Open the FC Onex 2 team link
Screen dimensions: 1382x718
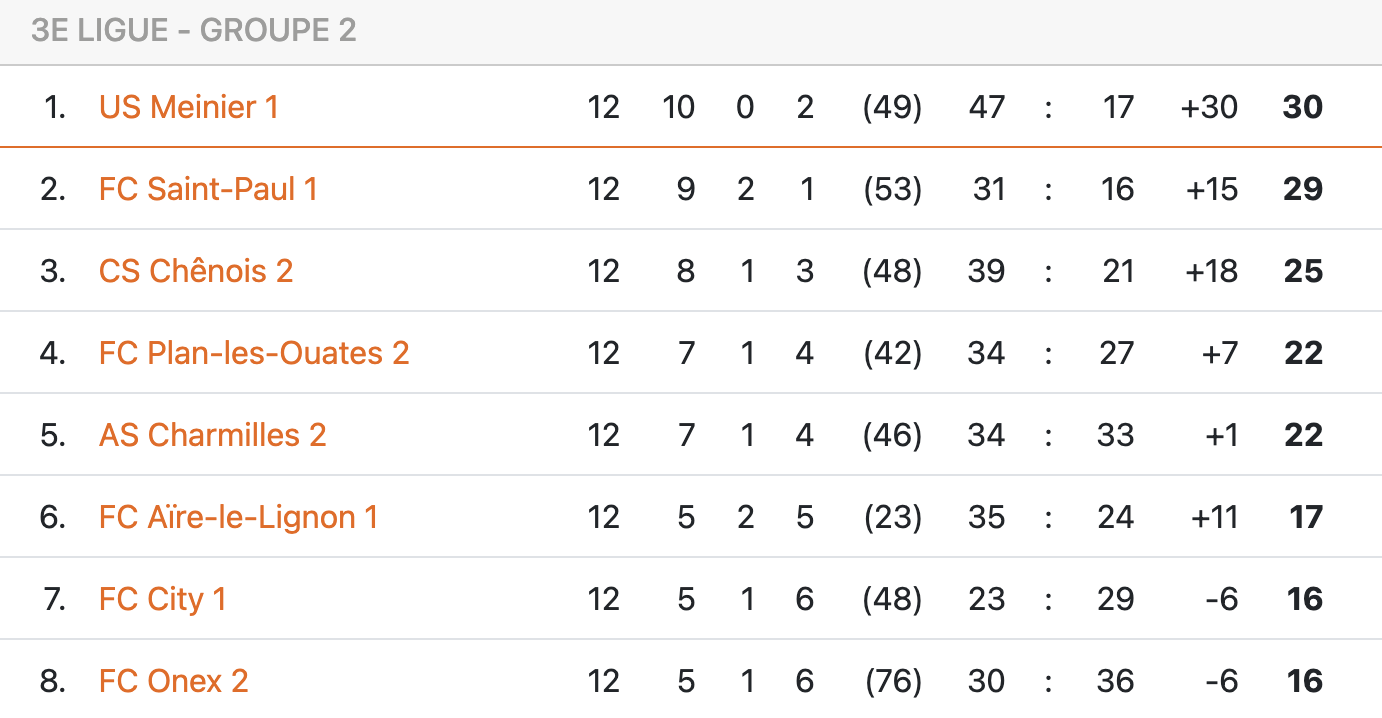click(x=173, y=681)
